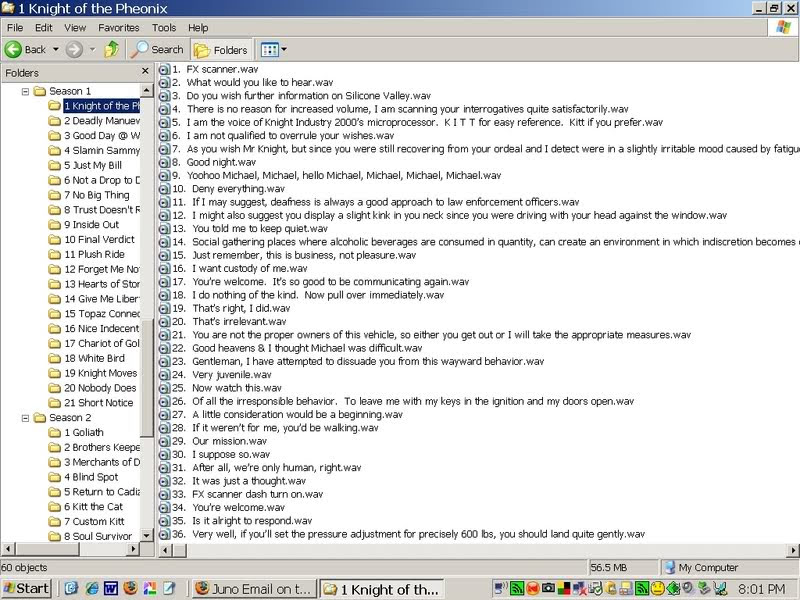Open the 7 Custom Kitt folder
Viewport: 800px width, 600px height.
[x=94, y=521]
